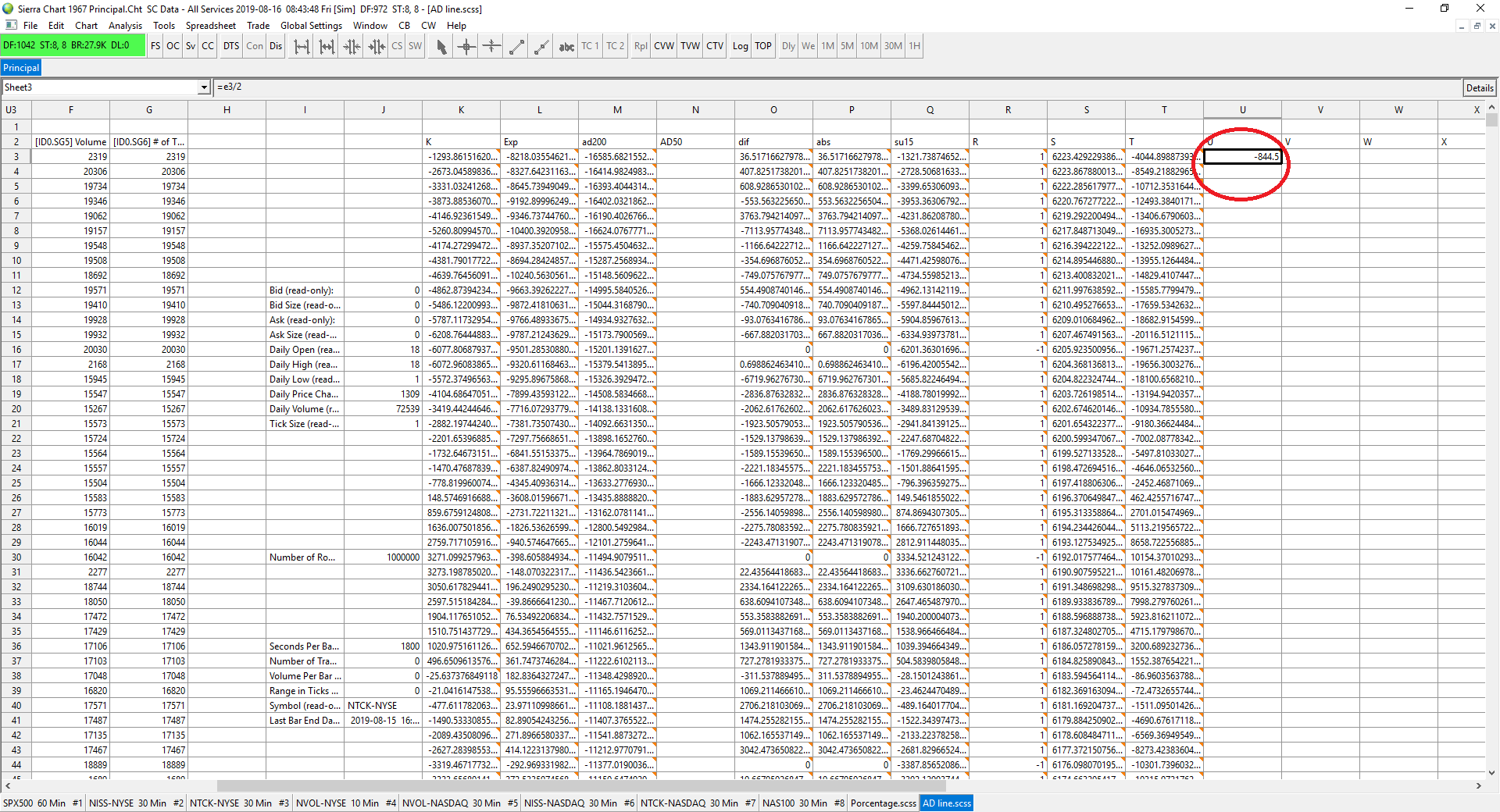This screenshot has width=1500, height=812.
Task: Switch to NISS-NYSE 30 Min #2 tab
Action: [x=137, y=803]
